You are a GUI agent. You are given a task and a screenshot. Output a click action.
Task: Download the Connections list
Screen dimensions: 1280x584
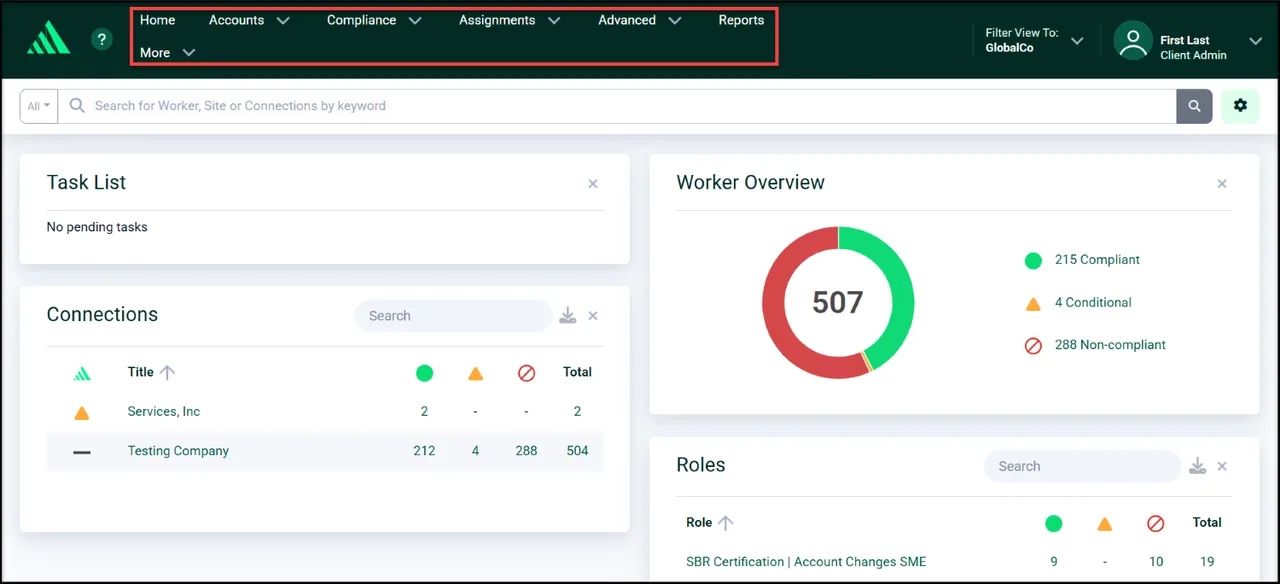coord(568,316)
